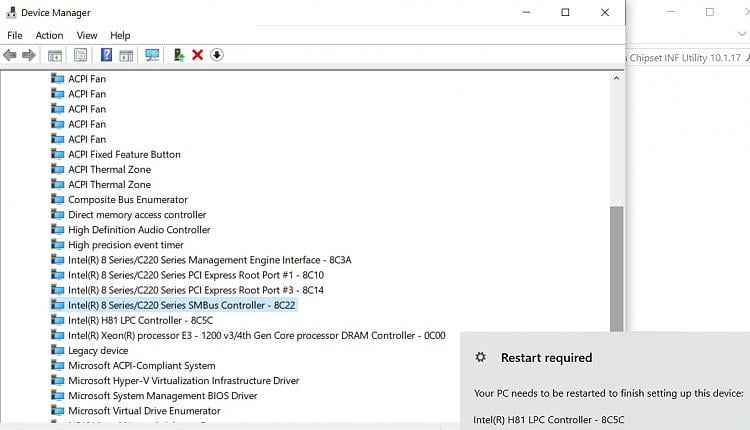
Task: Close the Device Manager window
Action: pyautogui.click(x=605, y=12)
